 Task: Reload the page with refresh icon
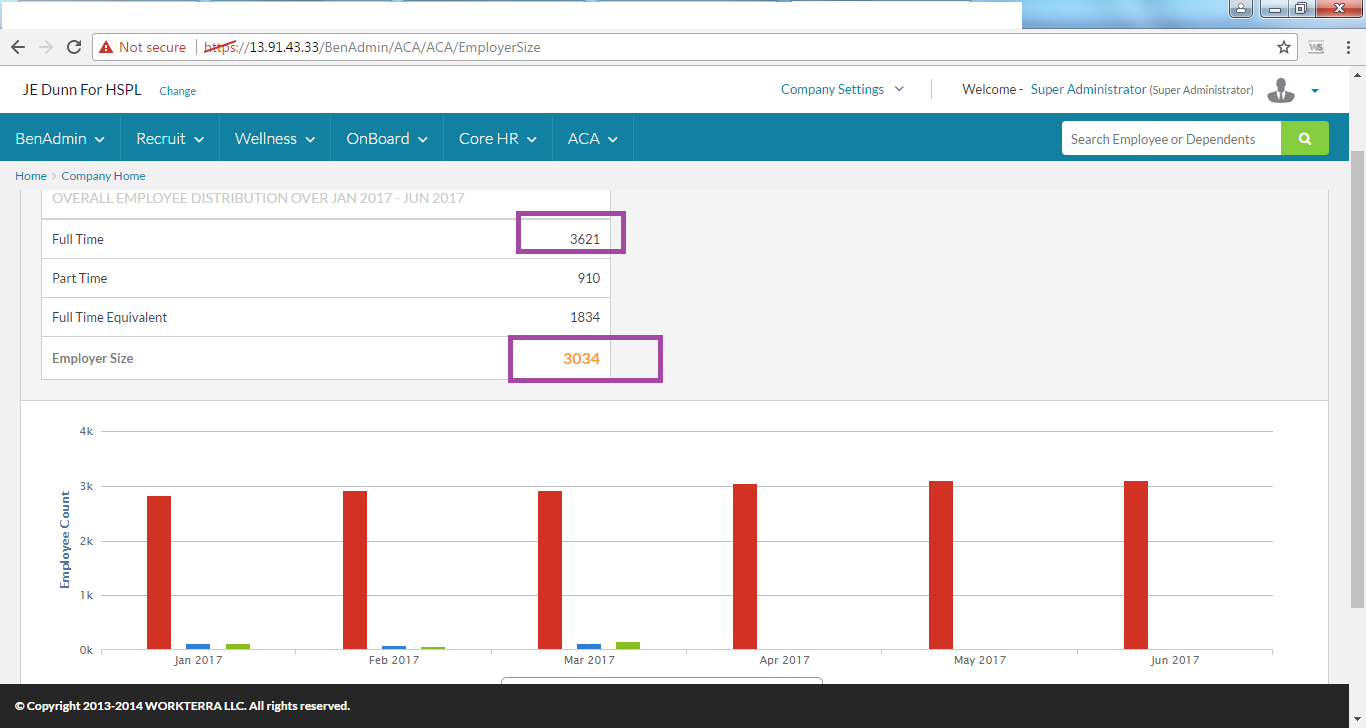(x=74, y=47)
